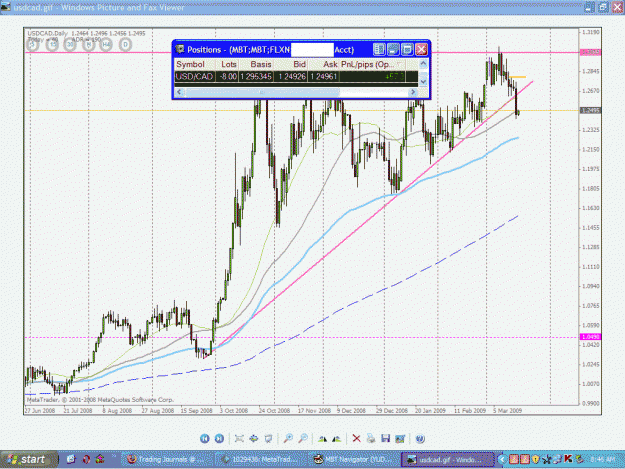The image size is (625, 469).
Task: Click the first quick launch icon
Action: [x=71, y=459]
